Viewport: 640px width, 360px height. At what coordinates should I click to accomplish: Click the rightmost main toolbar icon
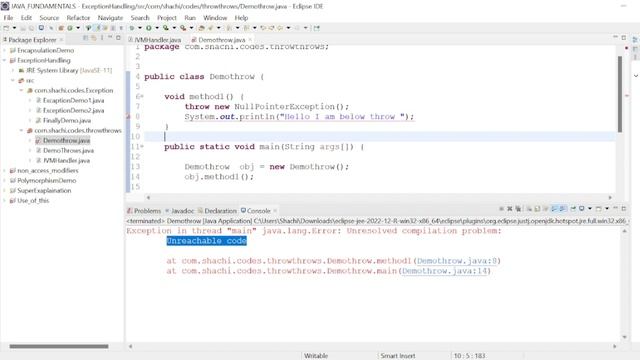pos(316,28)
